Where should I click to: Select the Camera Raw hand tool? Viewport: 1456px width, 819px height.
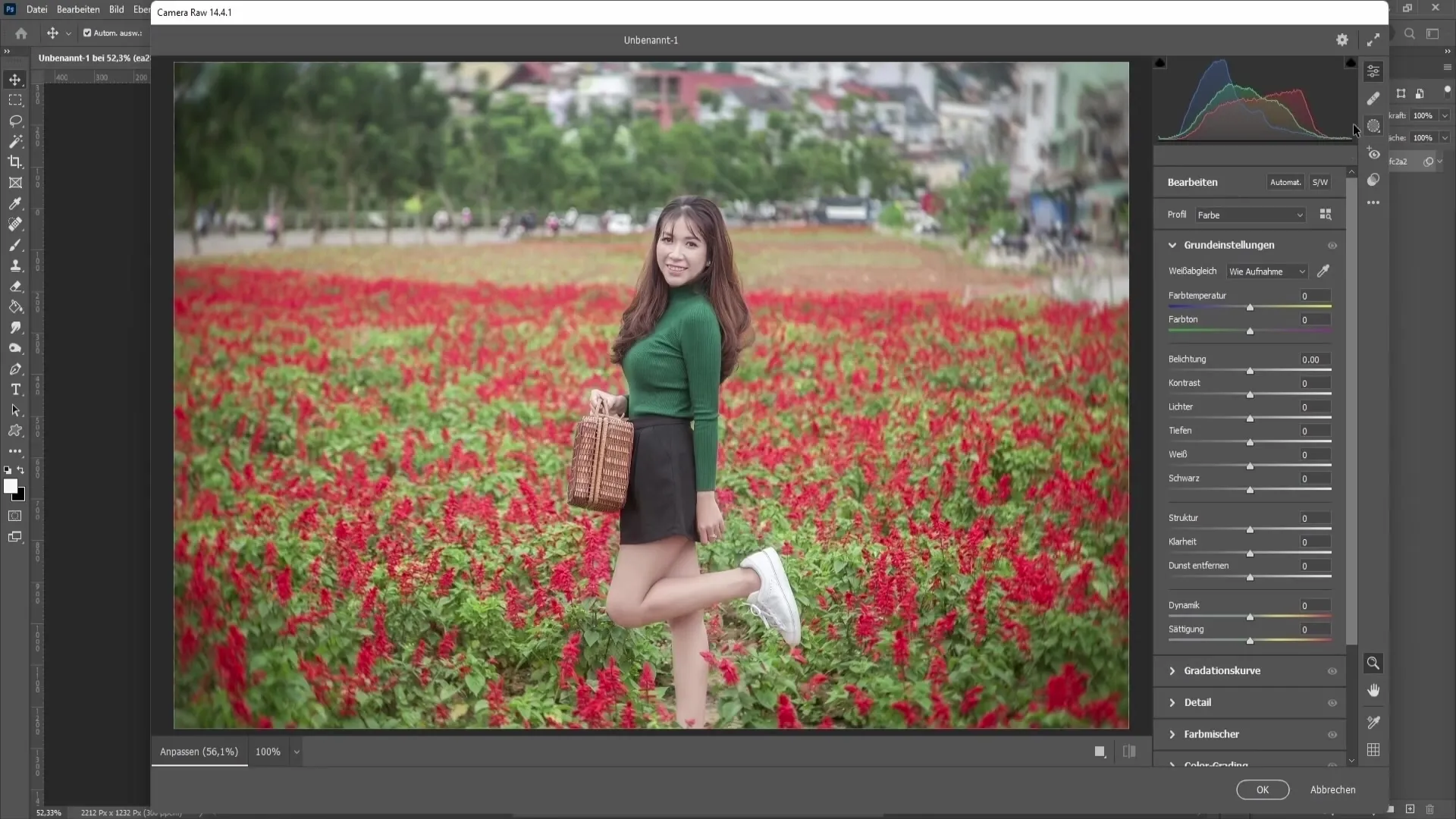(x=1373, y=690)
